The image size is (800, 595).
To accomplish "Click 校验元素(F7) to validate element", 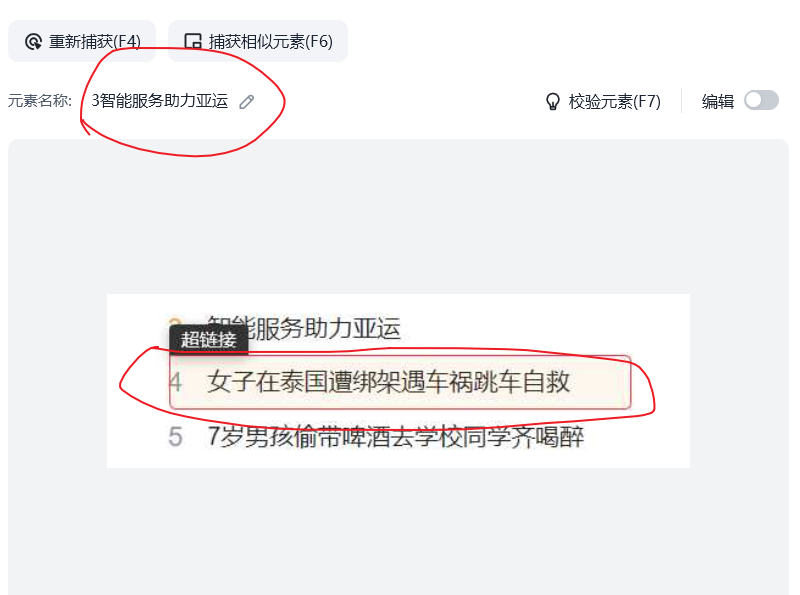I will coord(614,102).
